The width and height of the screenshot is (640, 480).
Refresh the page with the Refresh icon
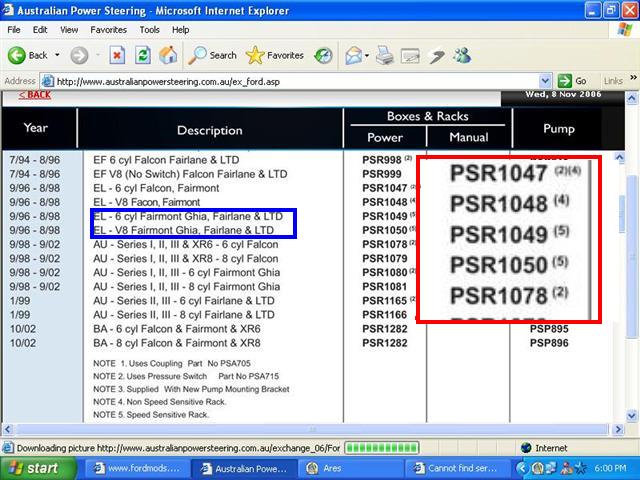coord(143,55)
